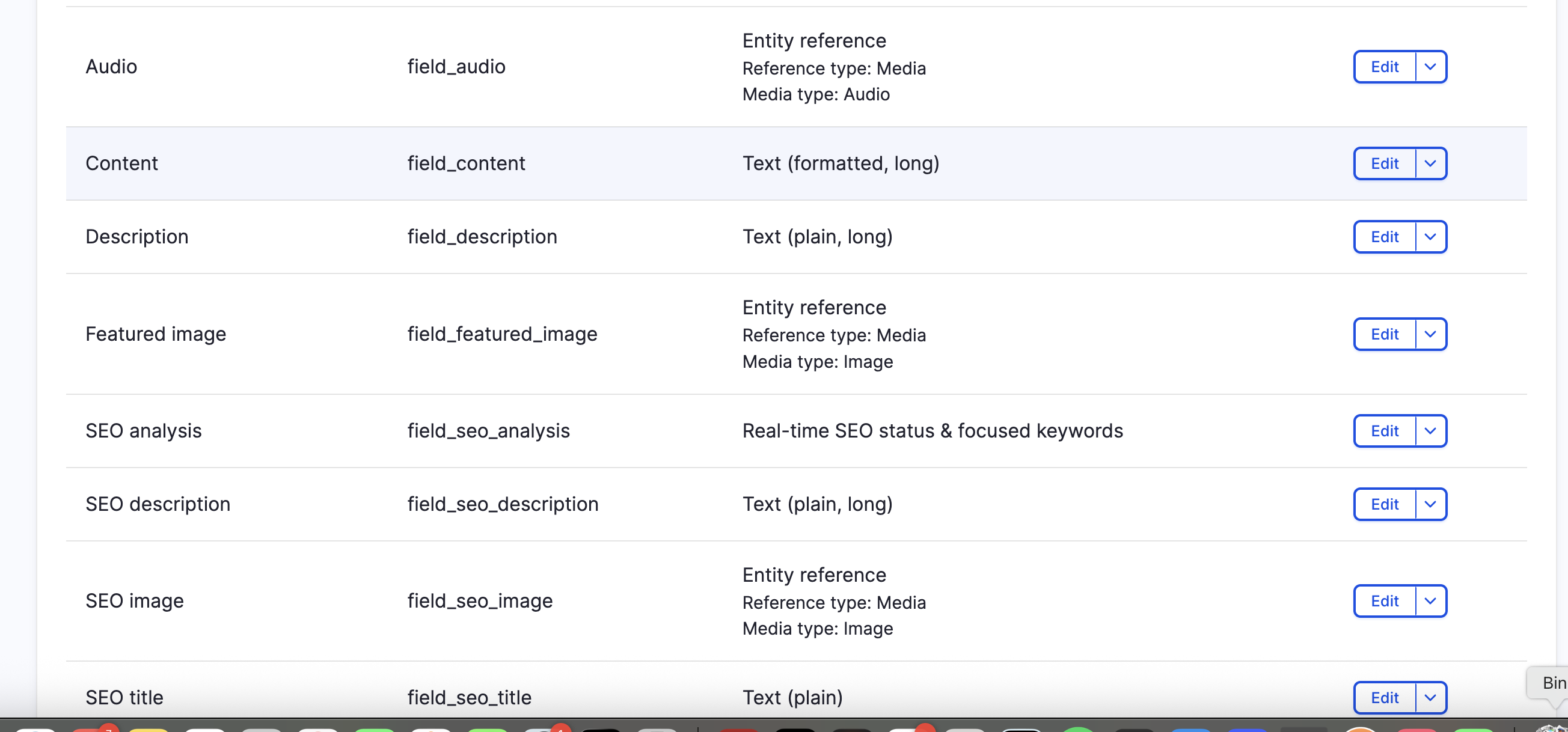Edit the SEO image field
Screen dimensions: 1568x732
pos(1385,600)
